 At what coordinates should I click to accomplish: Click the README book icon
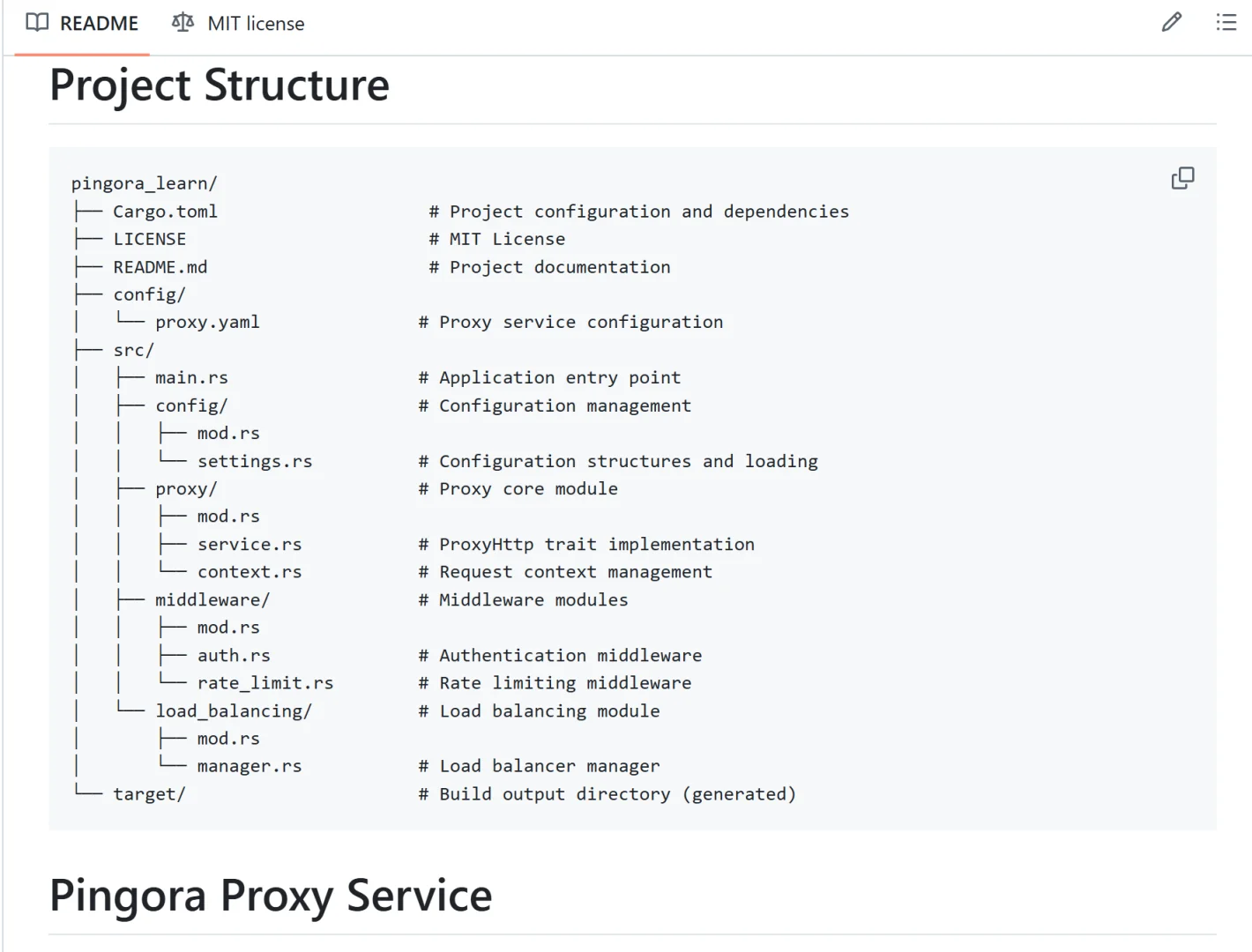pos(37,23)
